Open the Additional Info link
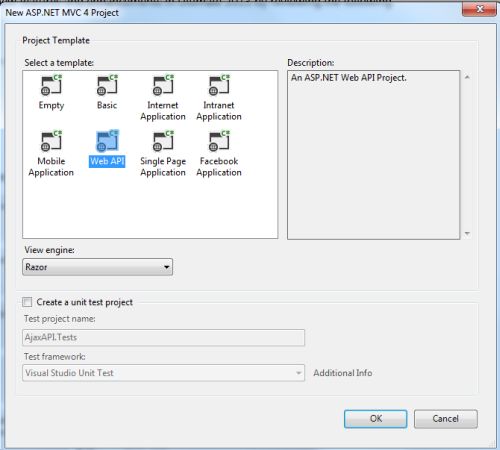This screenshot has width=500, height=450. (343, 373)
